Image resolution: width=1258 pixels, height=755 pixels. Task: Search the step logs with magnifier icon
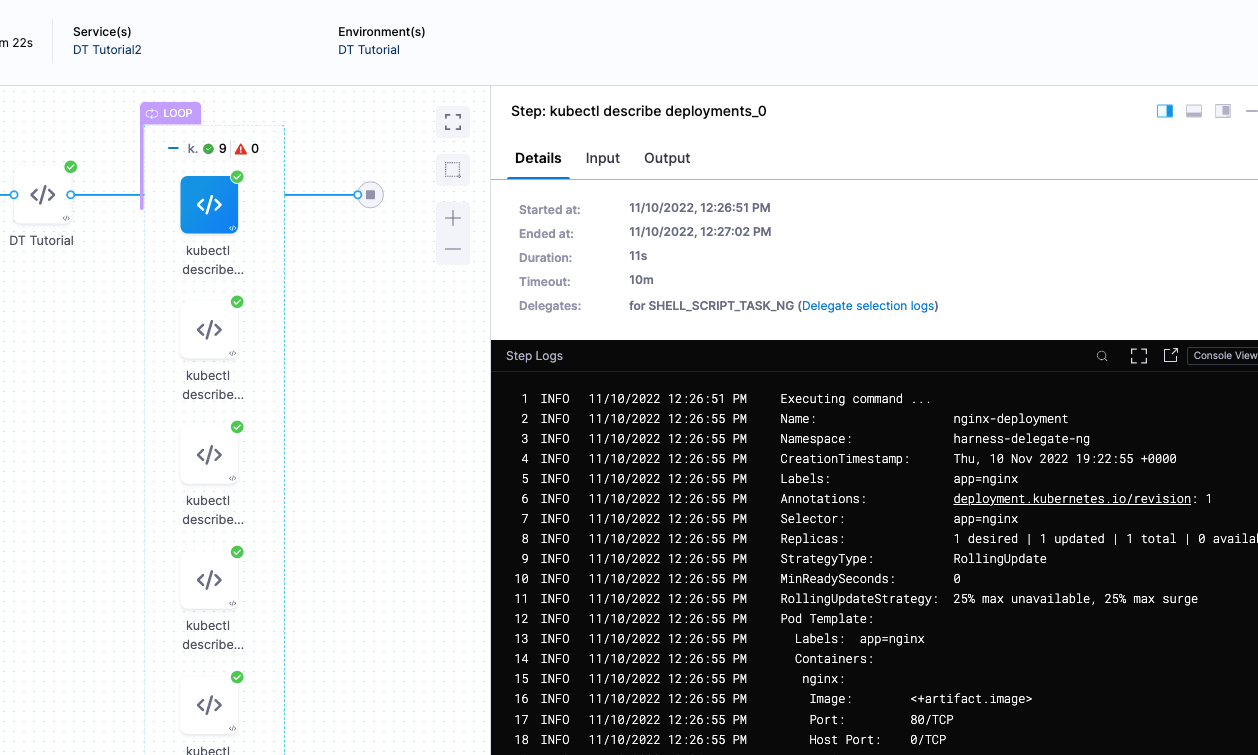tap(1102, 356)
